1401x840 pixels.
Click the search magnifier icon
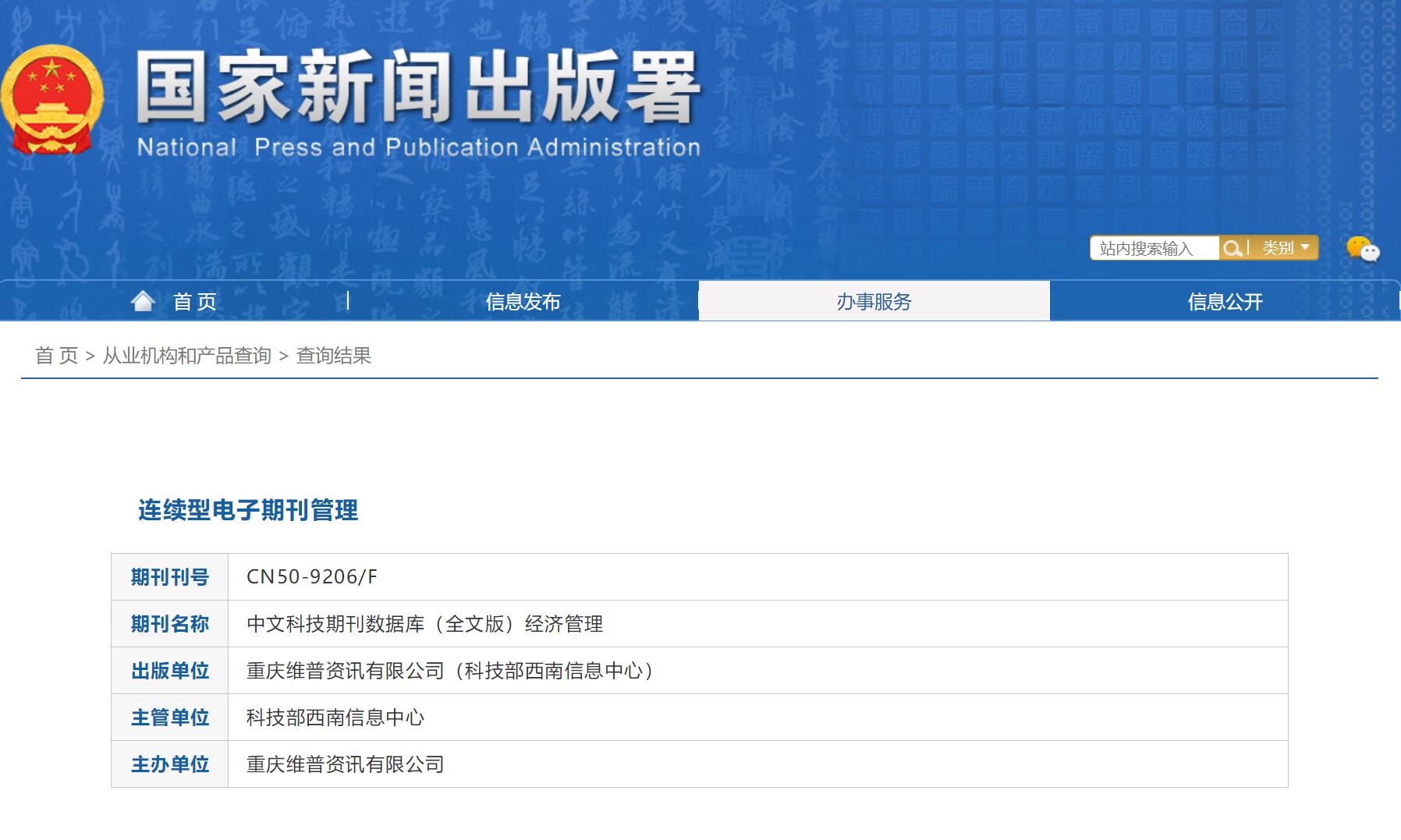1233,248
